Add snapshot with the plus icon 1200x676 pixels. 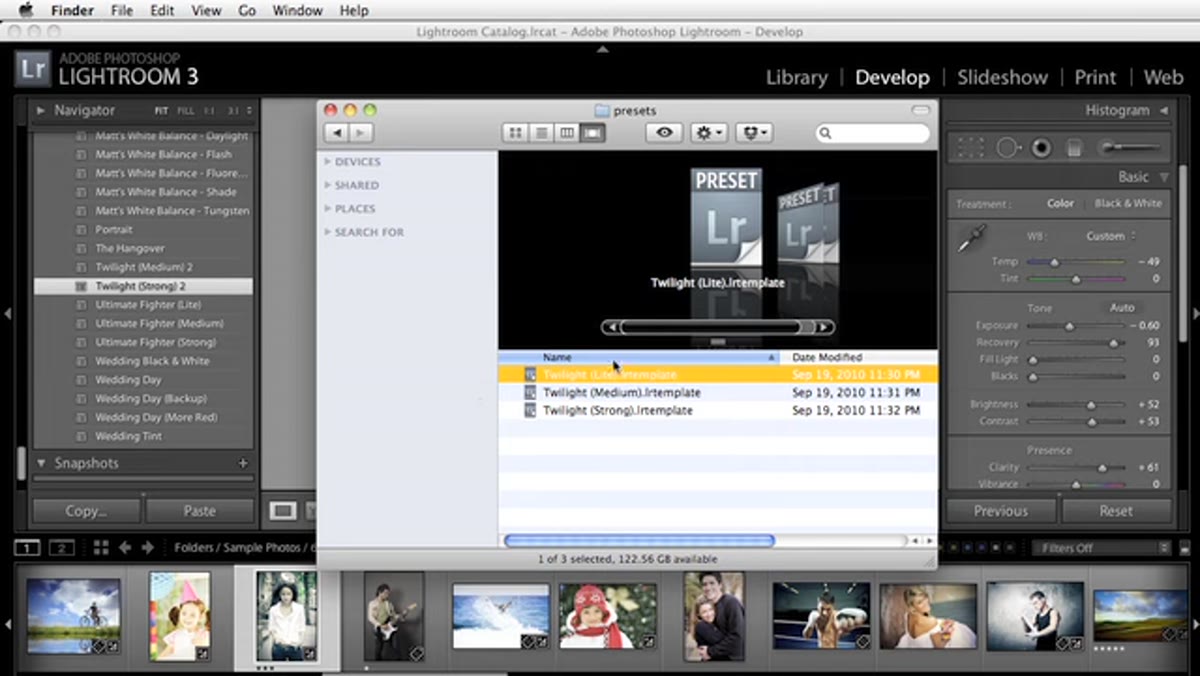pyautogui.click(x=242, y=463)
